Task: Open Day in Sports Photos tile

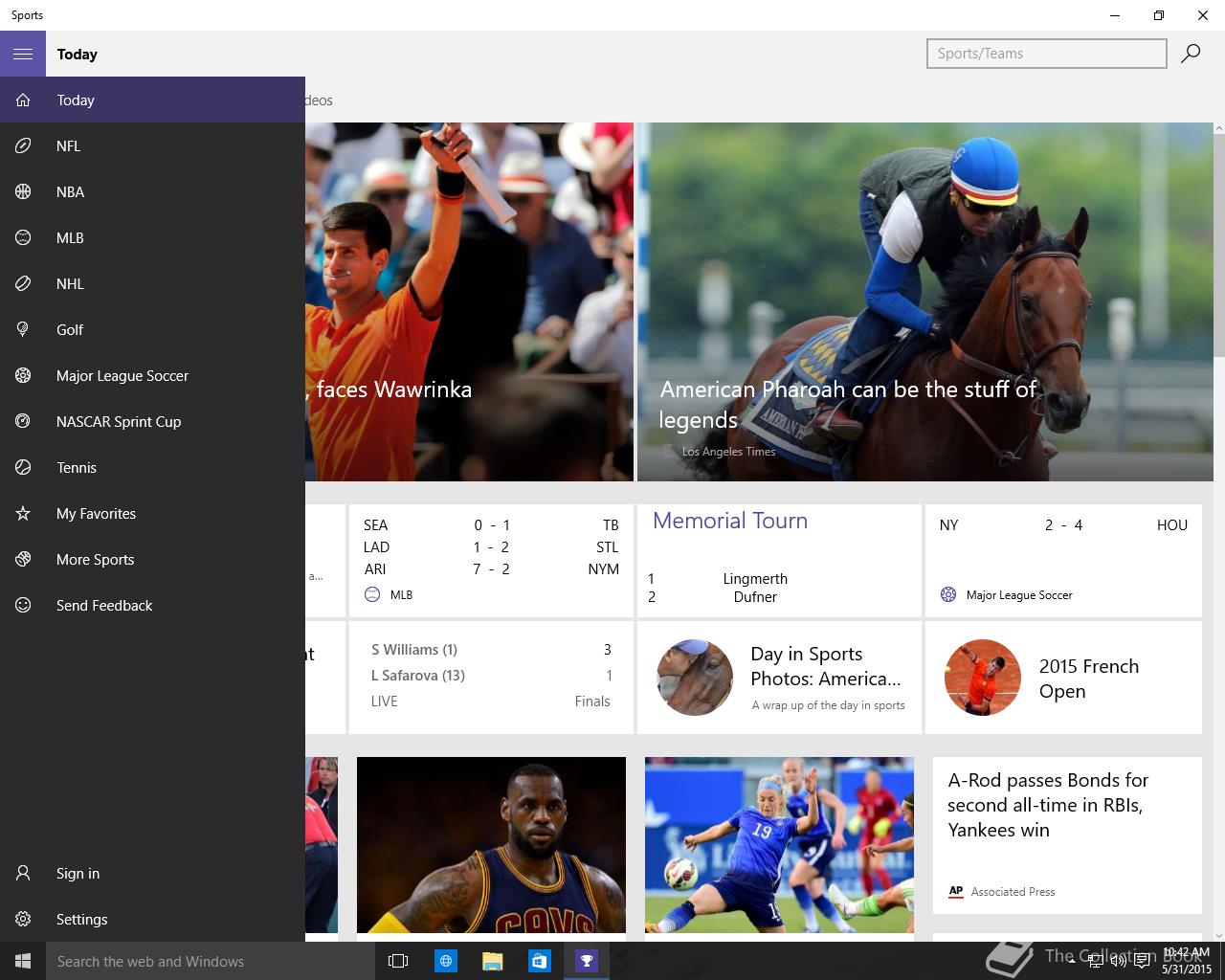Action: tap(779, 677)
